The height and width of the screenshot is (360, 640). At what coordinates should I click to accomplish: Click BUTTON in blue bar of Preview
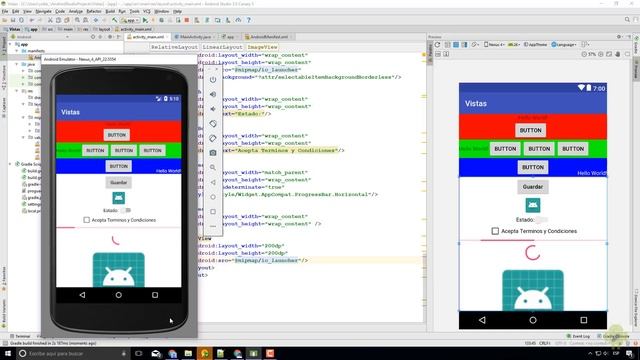click(x=533, y=167)
